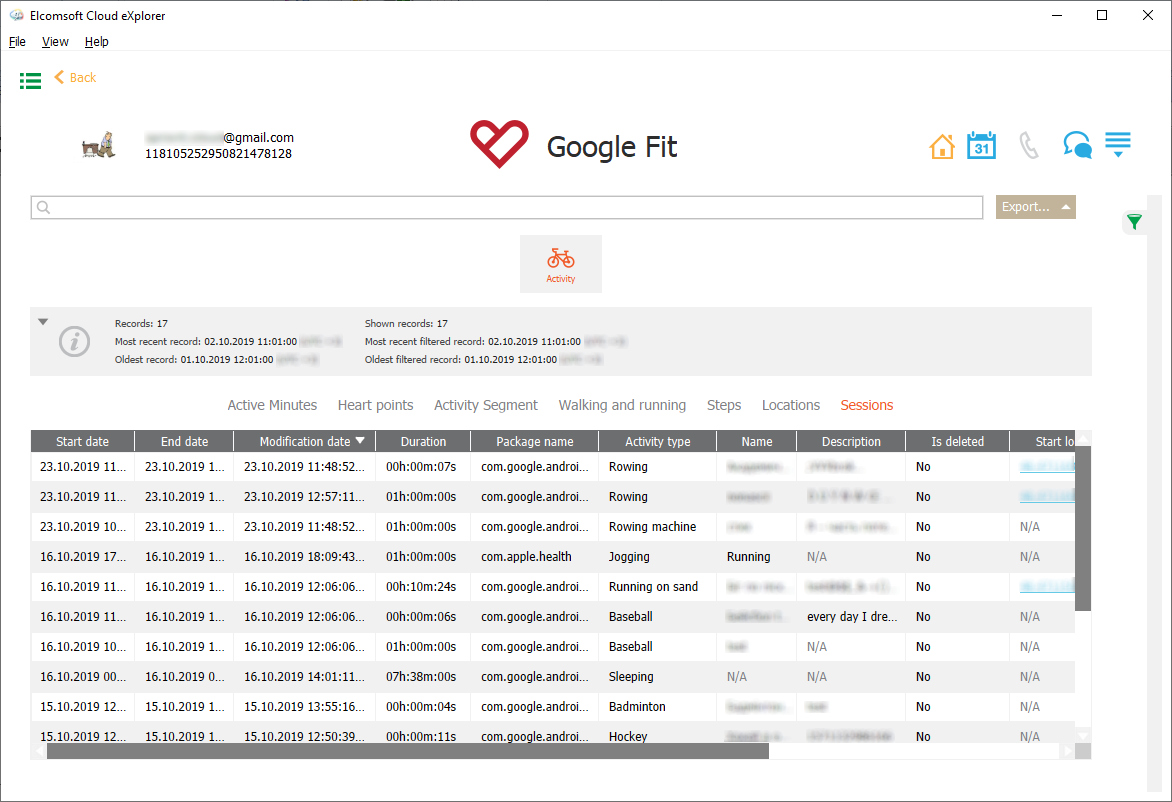
Task: Open the phone calls icon
Action: [x=1029, y=146]
